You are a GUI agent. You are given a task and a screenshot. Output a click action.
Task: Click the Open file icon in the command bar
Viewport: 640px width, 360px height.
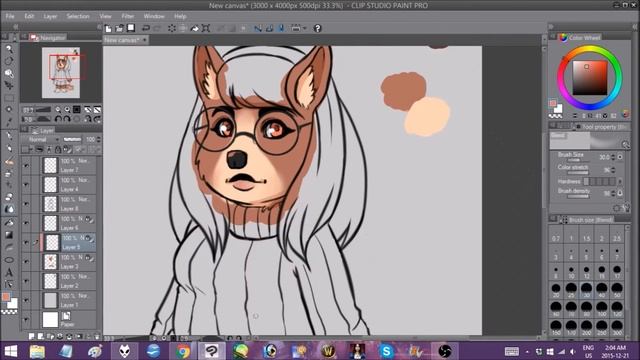pyautogui.click(x=119, y=28)
